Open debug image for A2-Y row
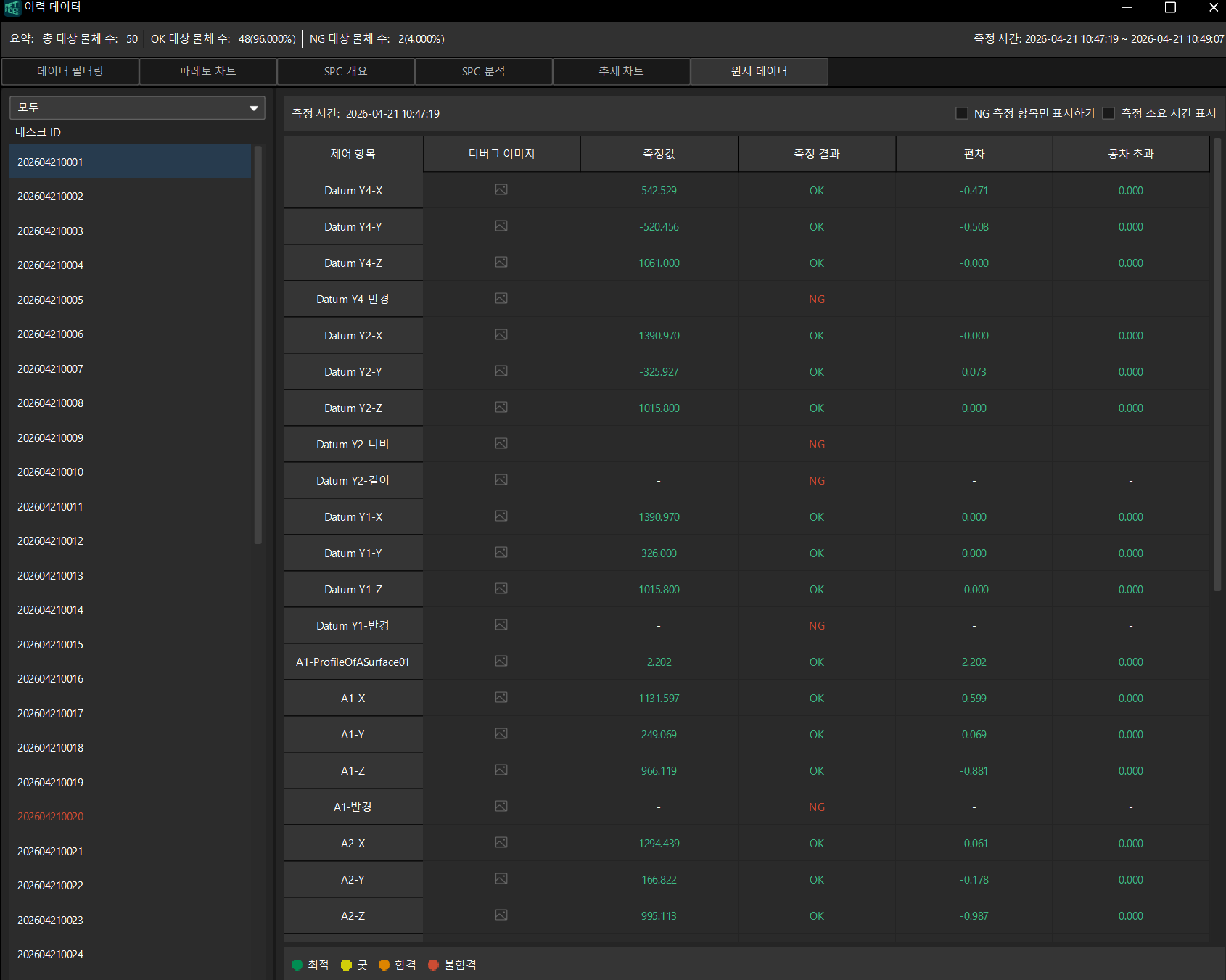This screenshot has height=980, width=1226. [501, 878]
